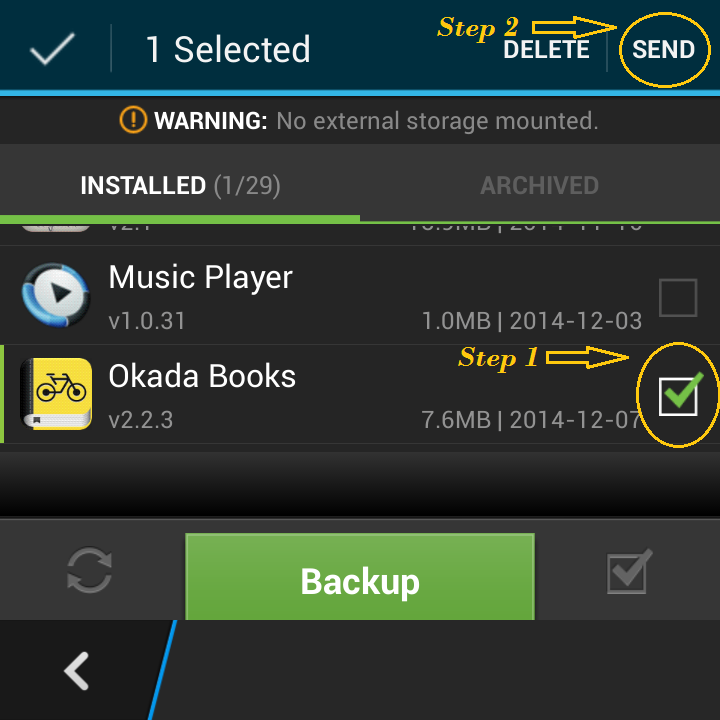Click the SEND action

tap(663, 49)
